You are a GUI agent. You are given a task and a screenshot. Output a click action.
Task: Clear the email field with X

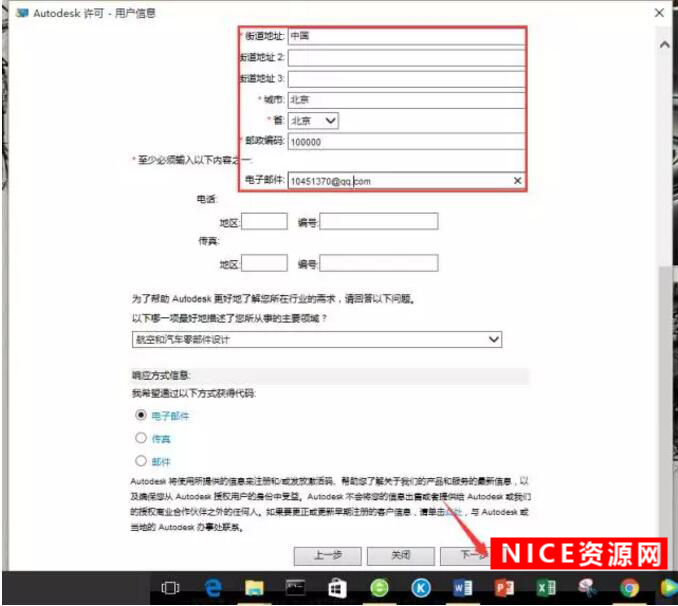pyautogui.click(x=517, y=180)
